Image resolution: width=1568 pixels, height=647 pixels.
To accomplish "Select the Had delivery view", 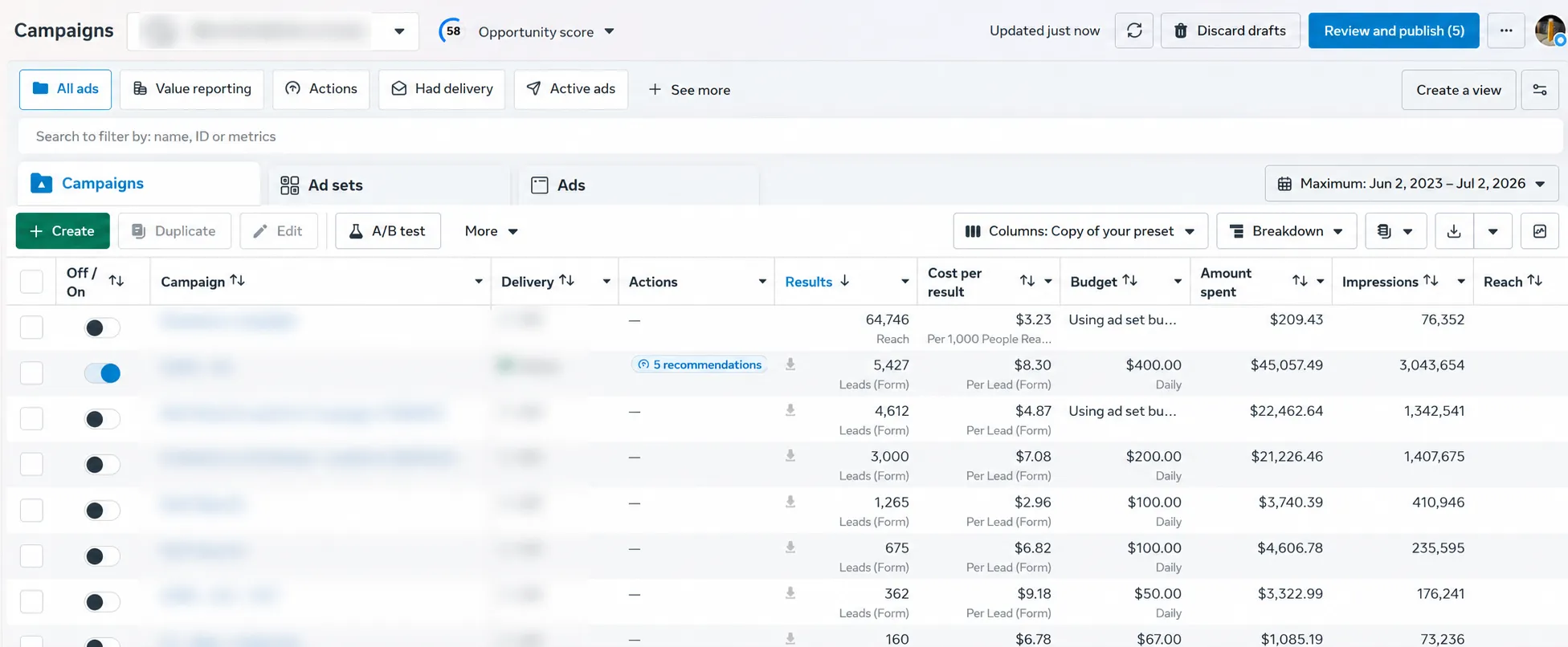I will coord(442,89).
